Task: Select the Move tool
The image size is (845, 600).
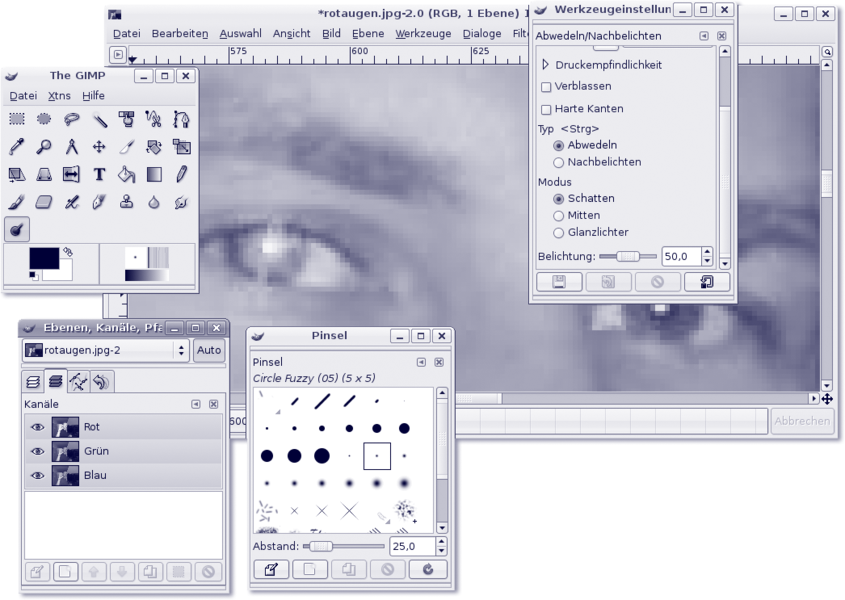Action: pos(99,147)
